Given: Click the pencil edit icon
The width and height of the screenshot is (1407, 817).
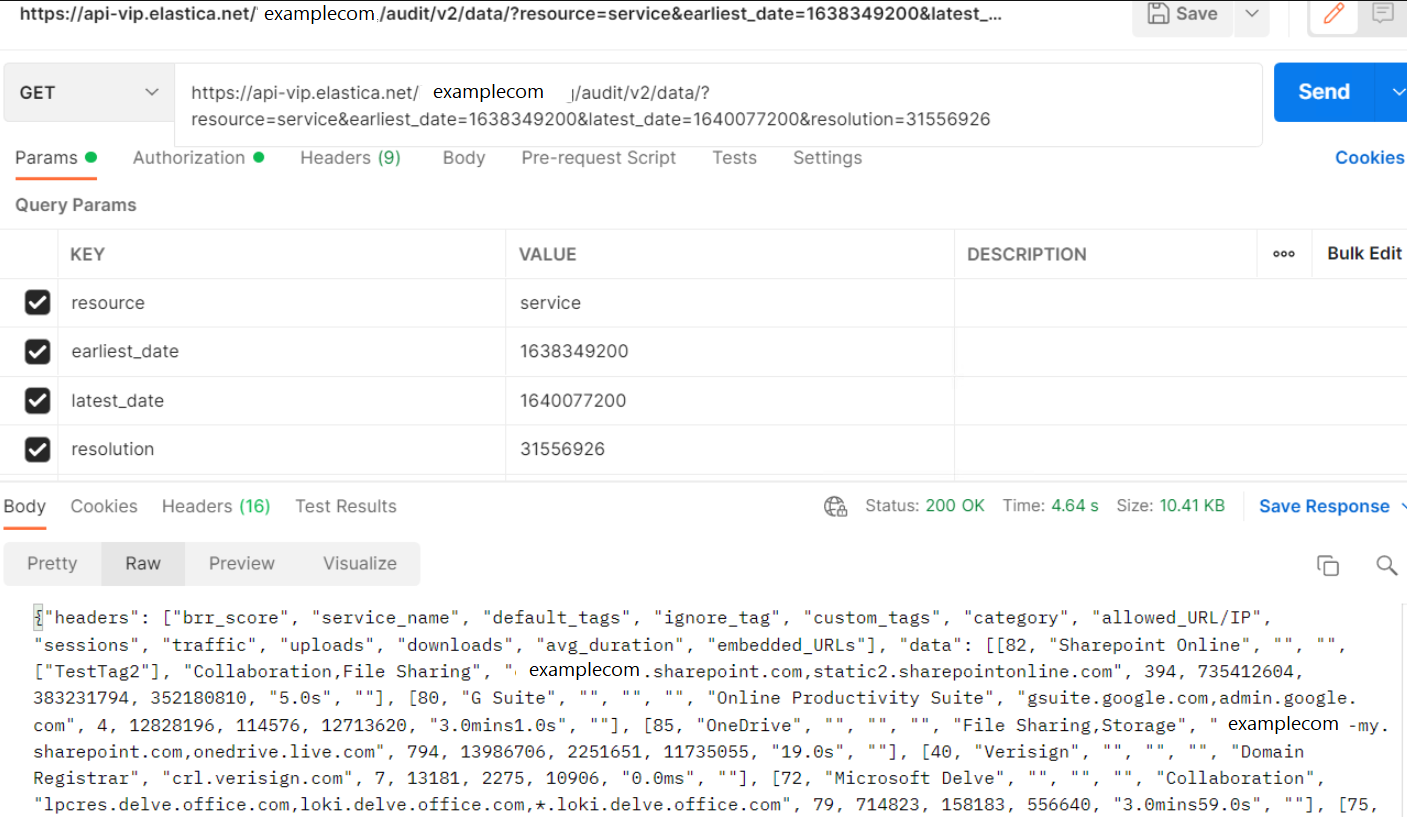Looking at the screenshot, I should click(x=1333, y=14).
